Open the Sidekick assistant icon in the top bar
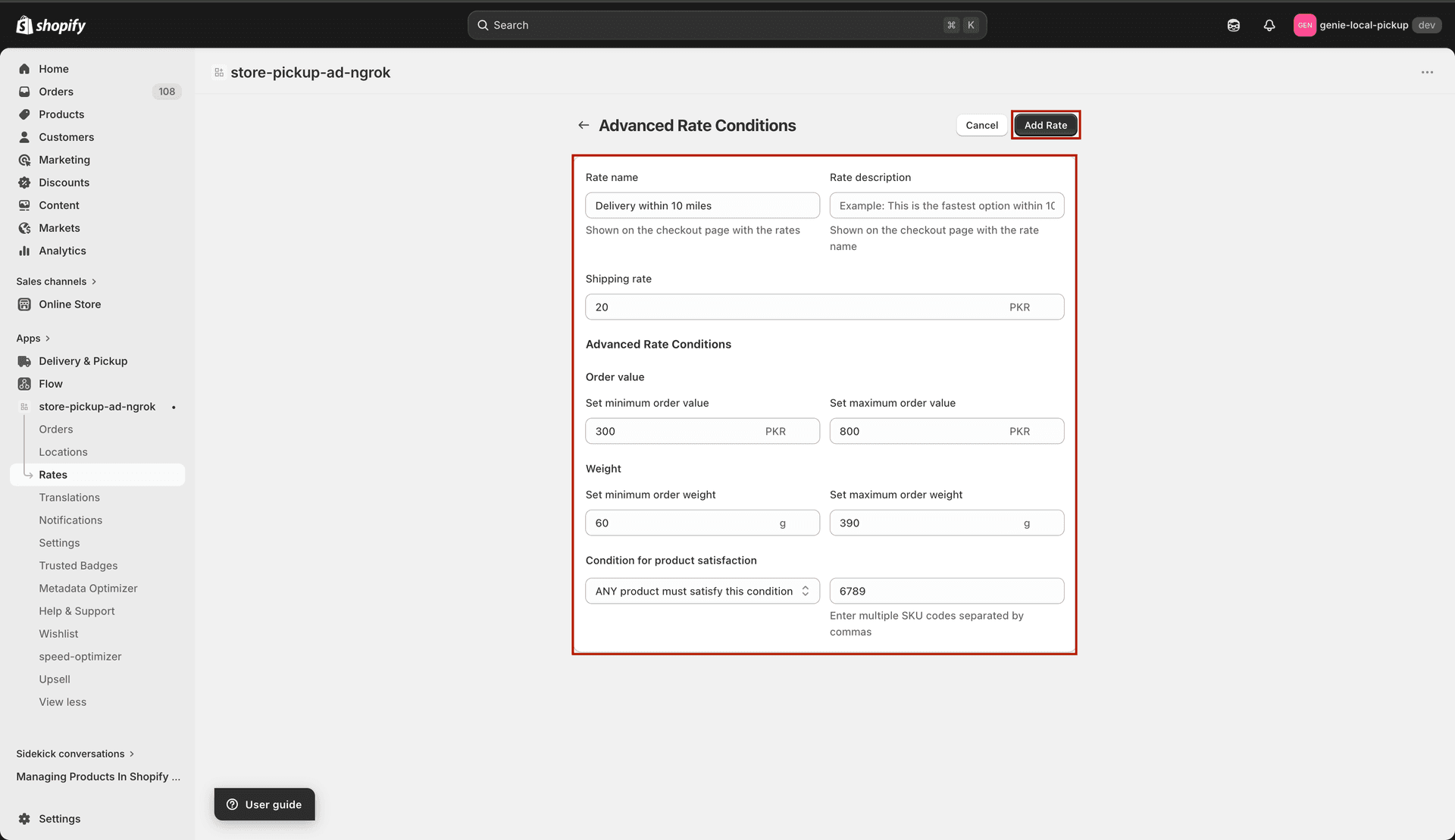 tap(1234, 25)
